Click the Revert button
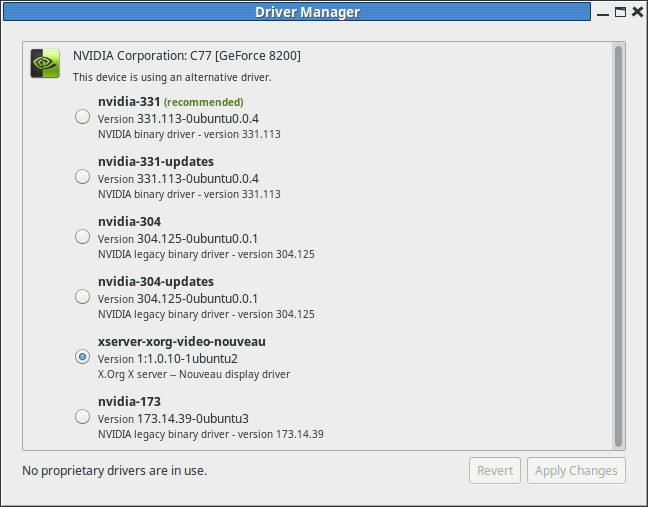 pyautogui.click(x=495, y=470)
